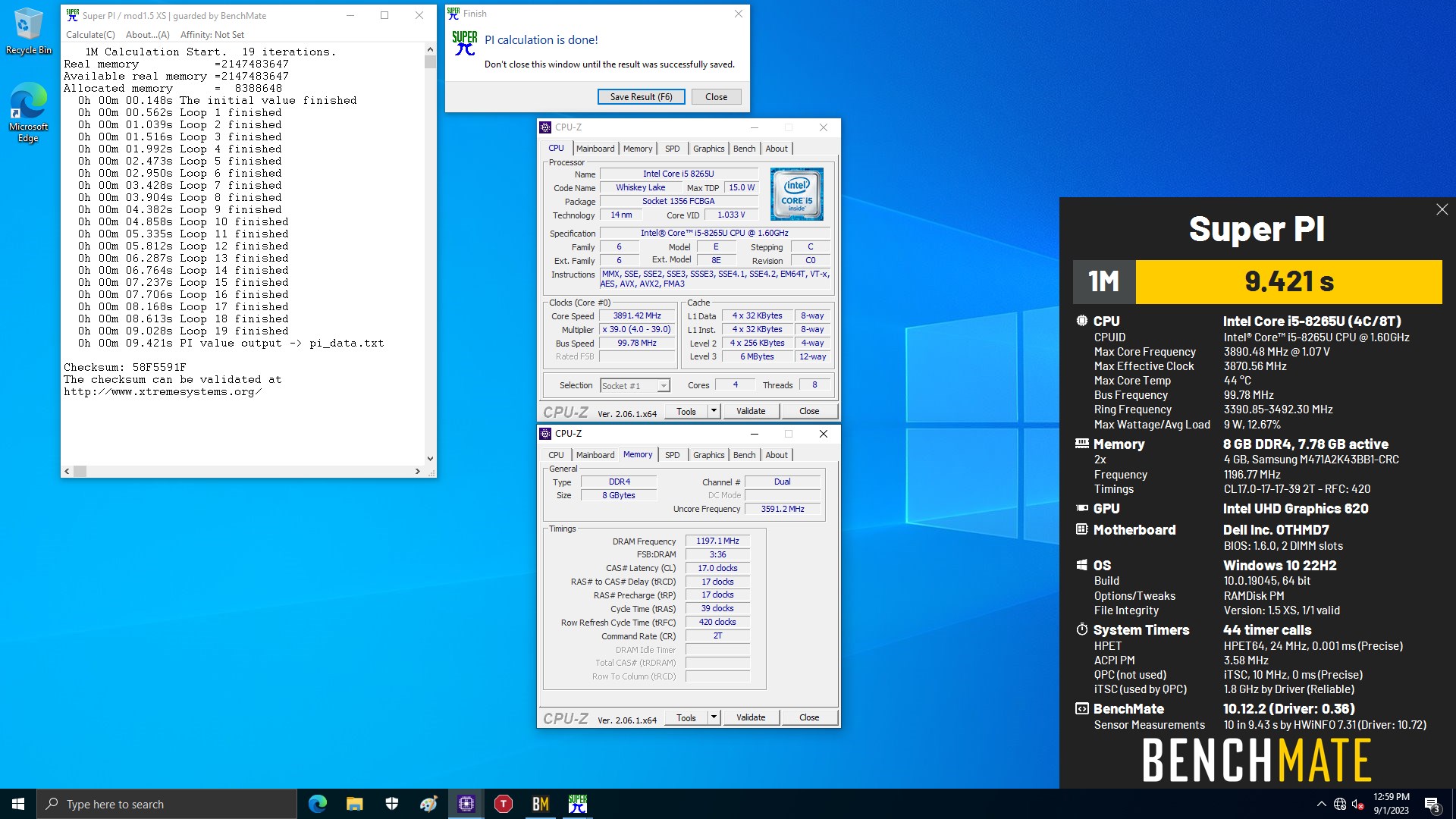Viewport: 1456px width, 819px height.
Task: Switch to SPD tab in upper CPU-Z
Action: (673, 149)
